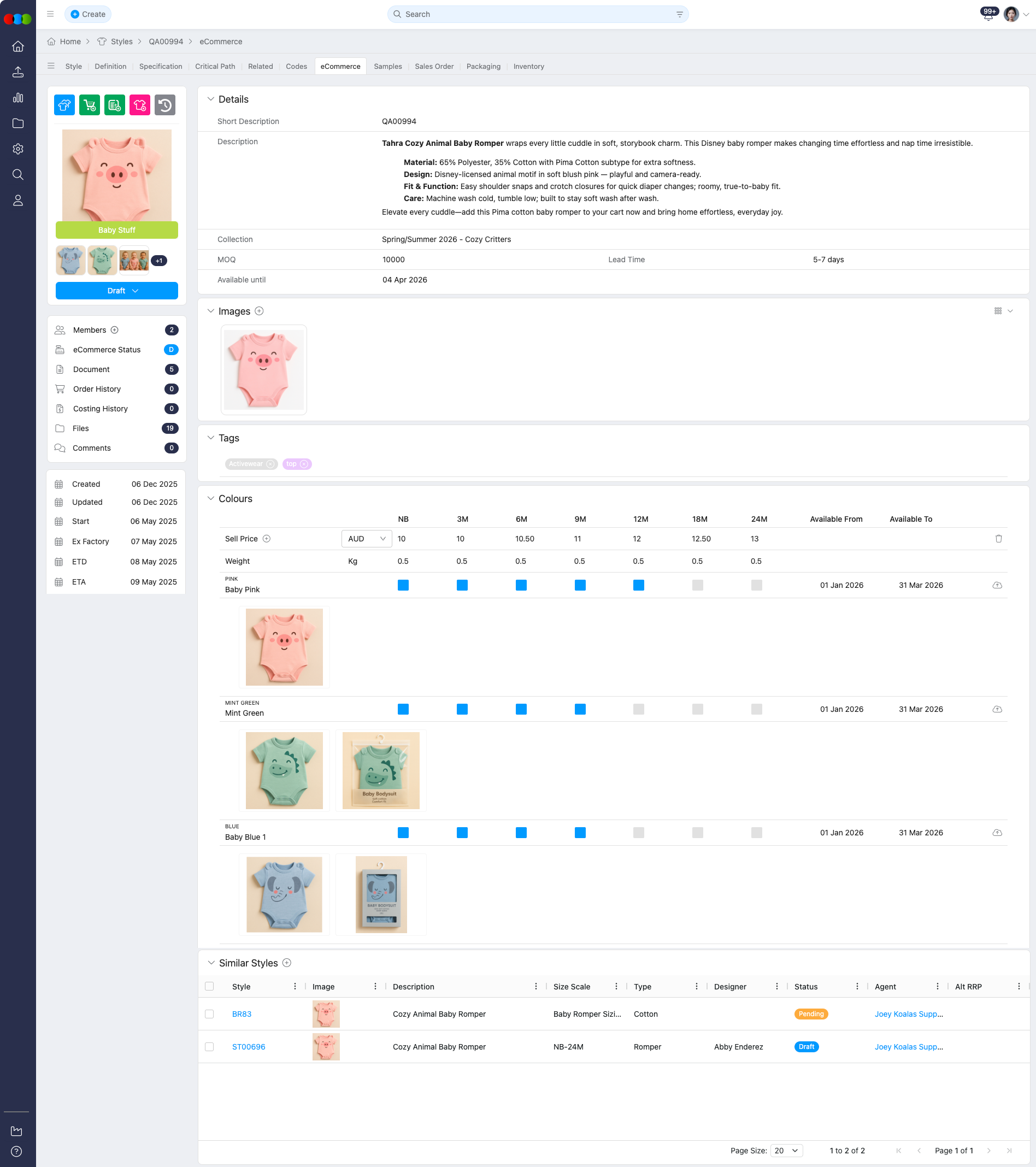Select the BR83 row checkbox

click(209, 1014)
